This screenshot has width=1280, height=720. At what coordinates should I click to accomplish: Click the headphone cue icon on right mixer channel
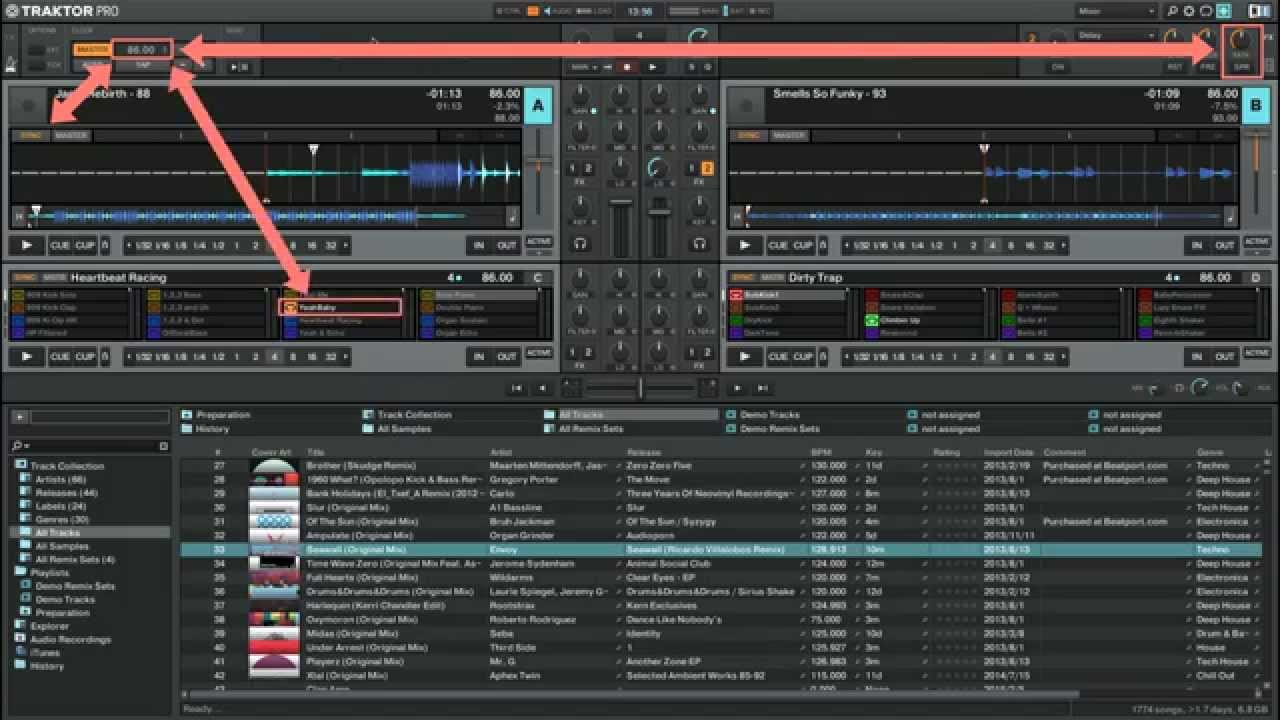(699, 244)
